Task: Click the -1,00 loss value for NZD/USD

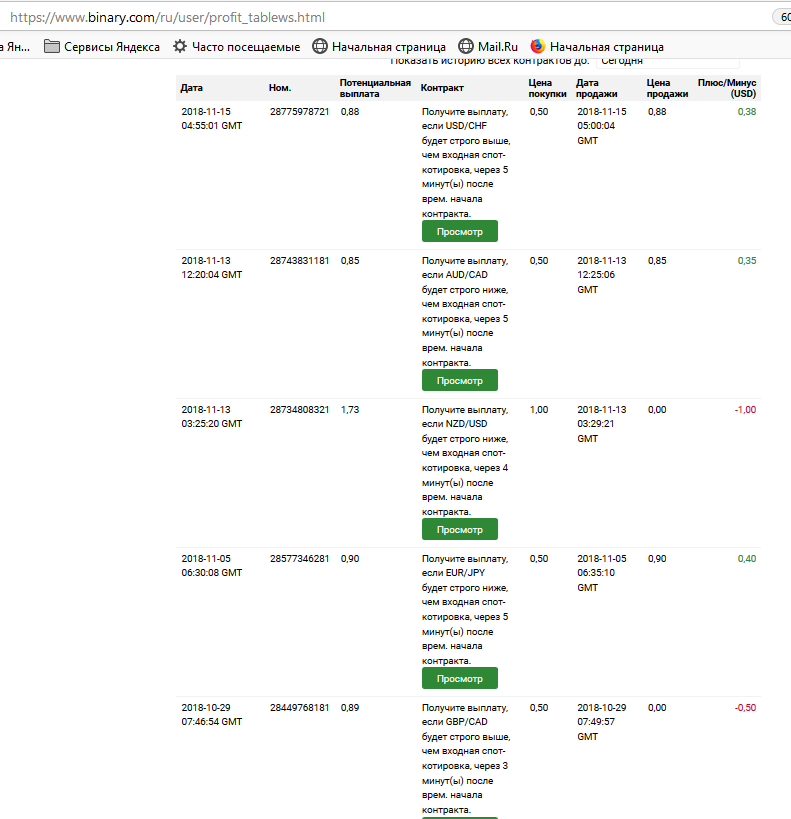Action: (x=744, y=410)
